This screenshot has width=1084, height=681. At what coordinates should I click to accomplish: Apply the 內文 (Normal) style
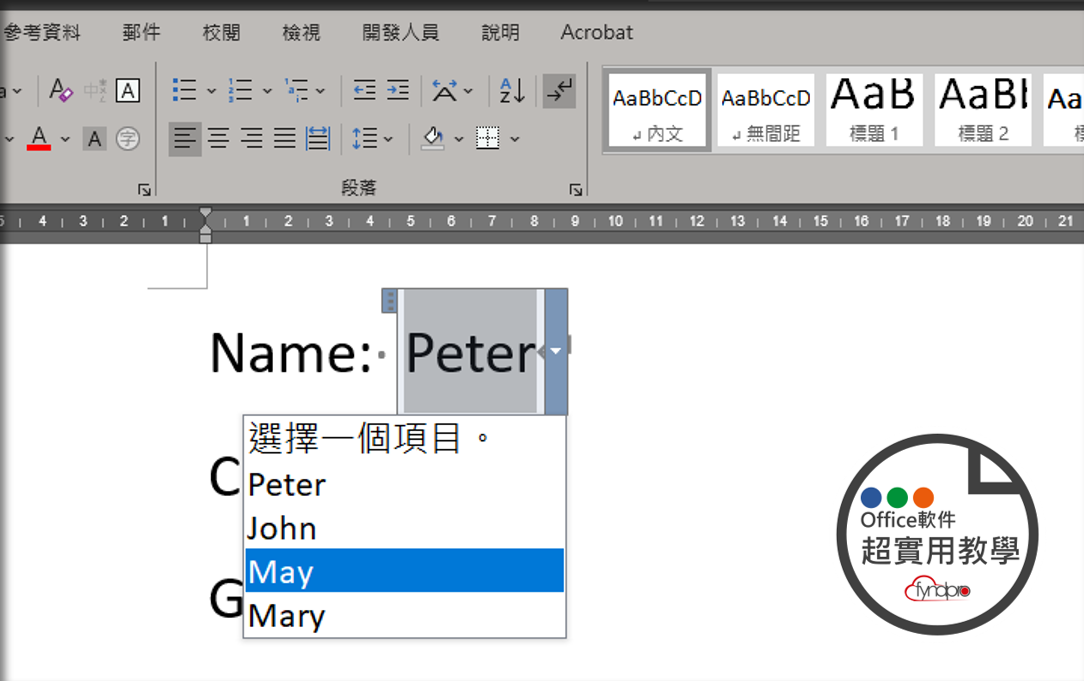coord(657,110)
